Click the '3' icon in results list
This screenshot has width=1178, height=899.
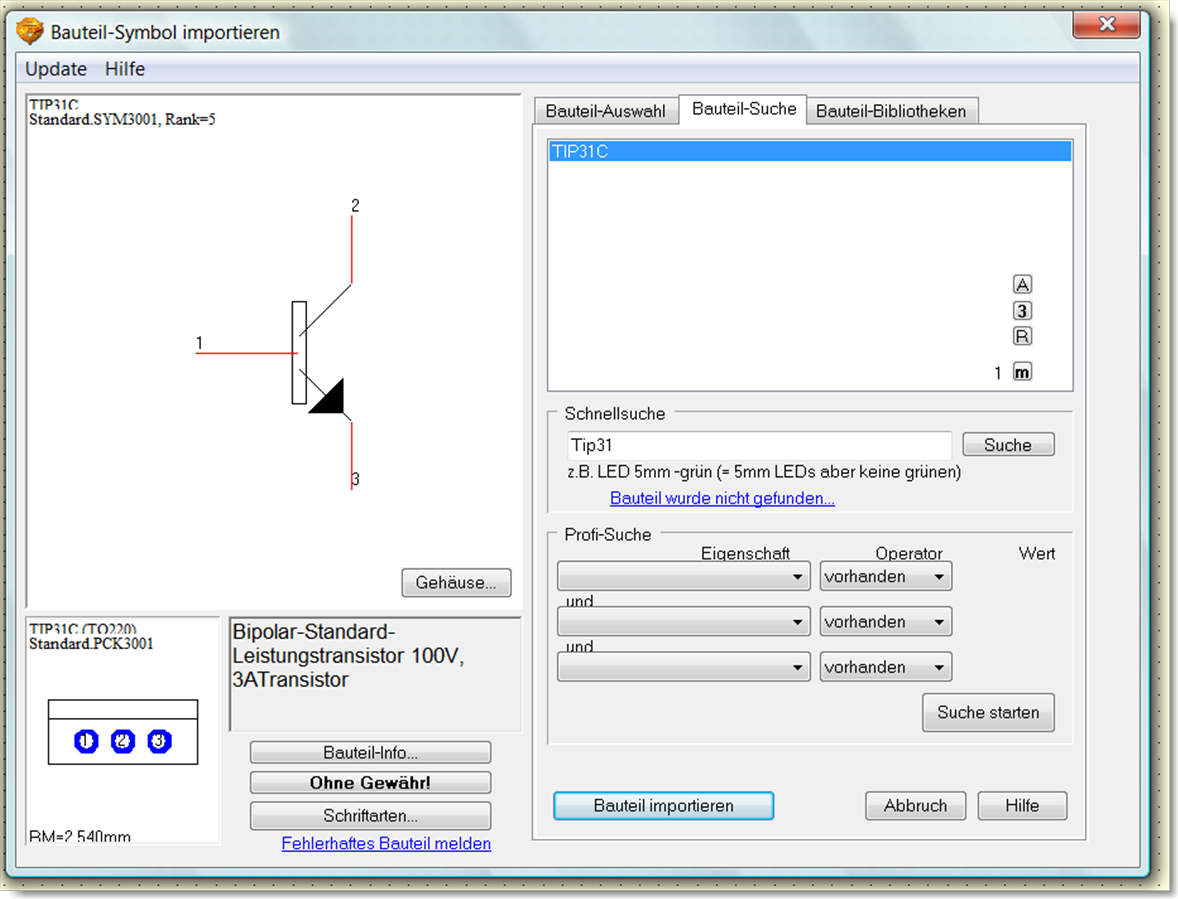point(1022,311)
